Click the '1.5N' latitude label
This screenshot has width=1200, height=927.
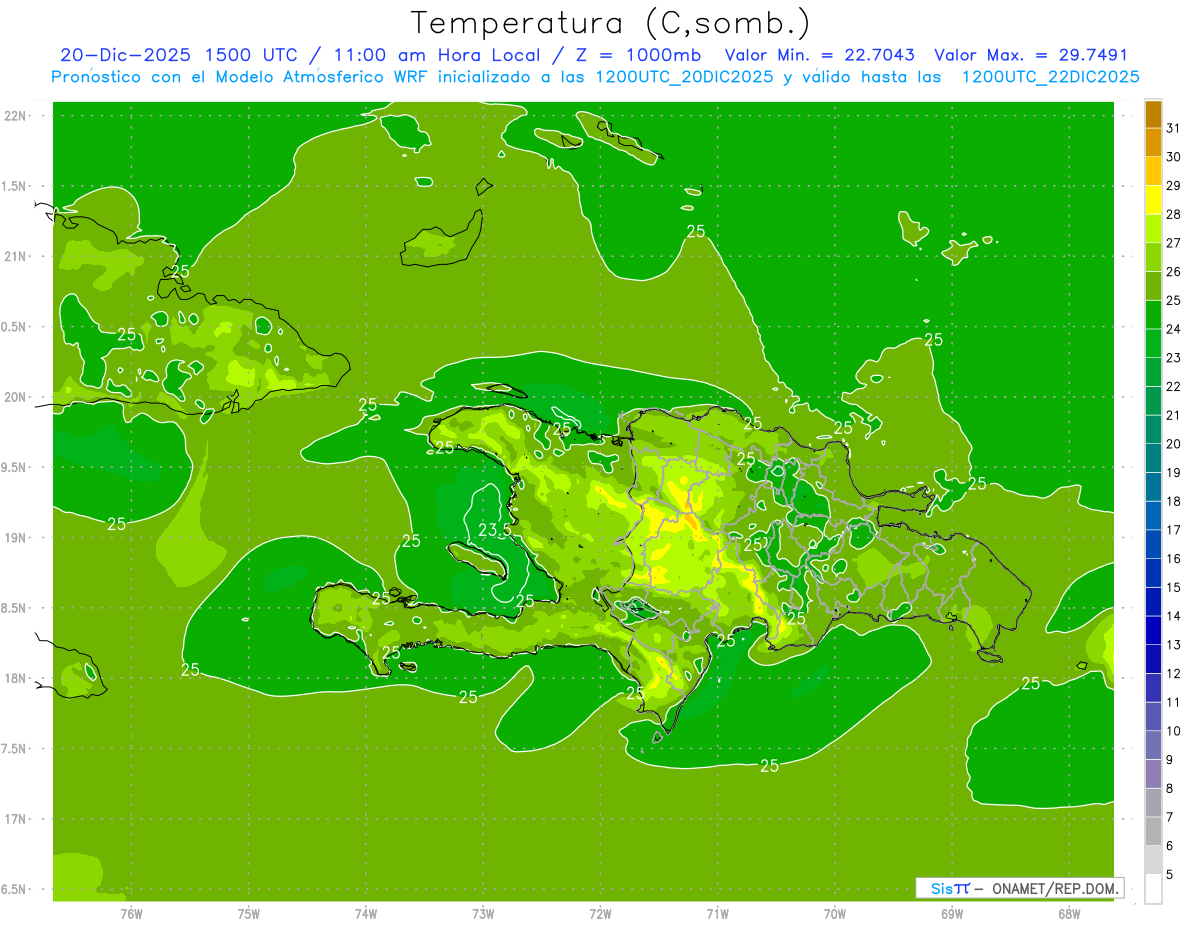[x=15, y=186]
